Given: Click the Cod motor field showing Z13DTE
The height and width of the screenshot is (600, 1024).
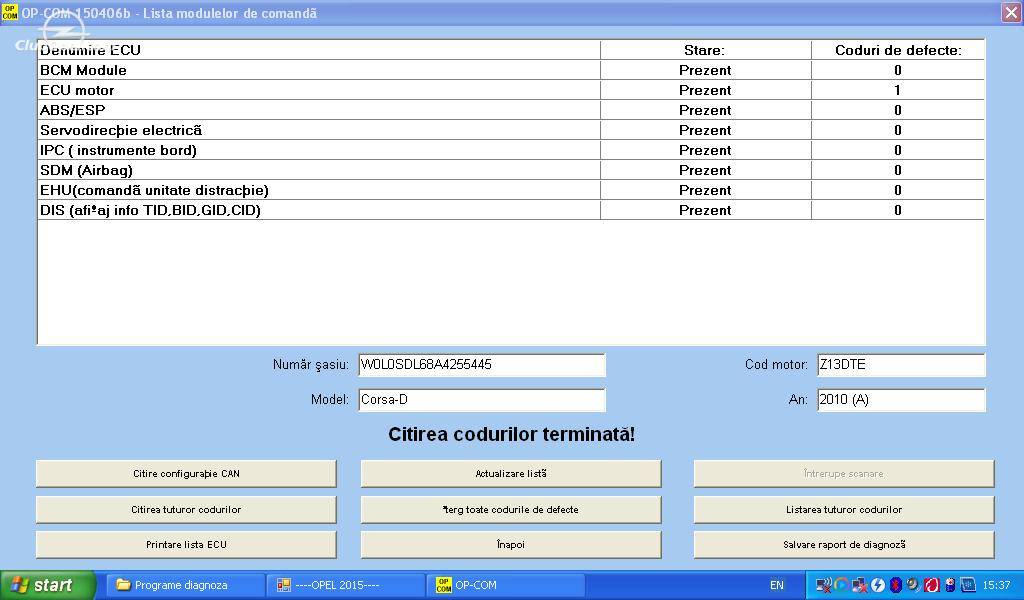Looking at the screenshot, I should (901, 365).
